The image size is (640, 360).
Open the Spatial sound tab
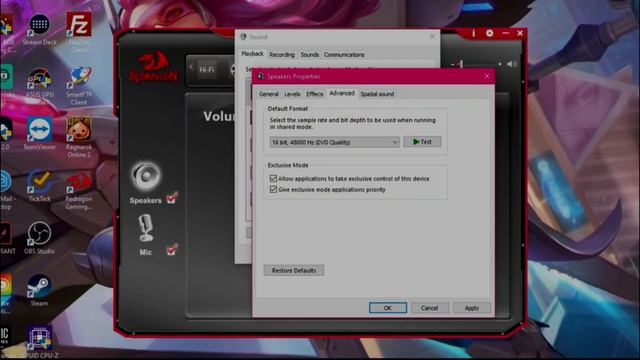(x=377, y=94)
